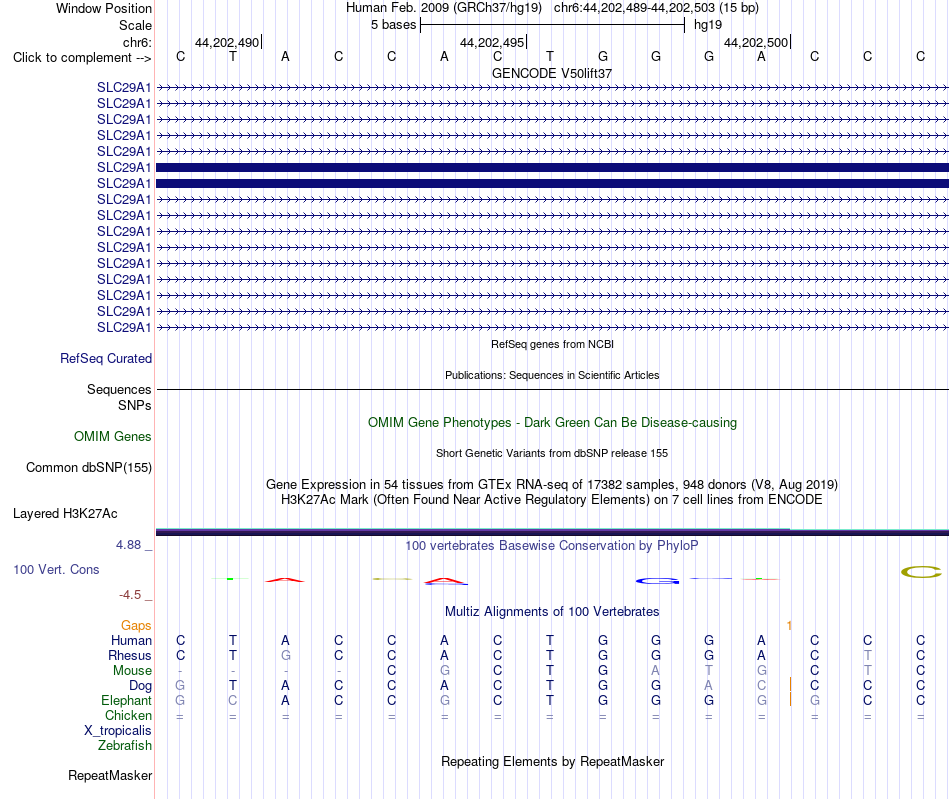Click the RepeatMasker side label

(x=110, y=775)
